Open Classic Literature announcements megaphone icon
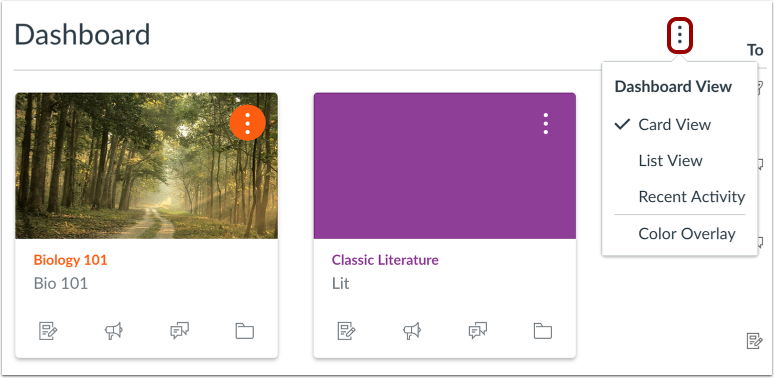774x378 pixels. tap(412, 331)
